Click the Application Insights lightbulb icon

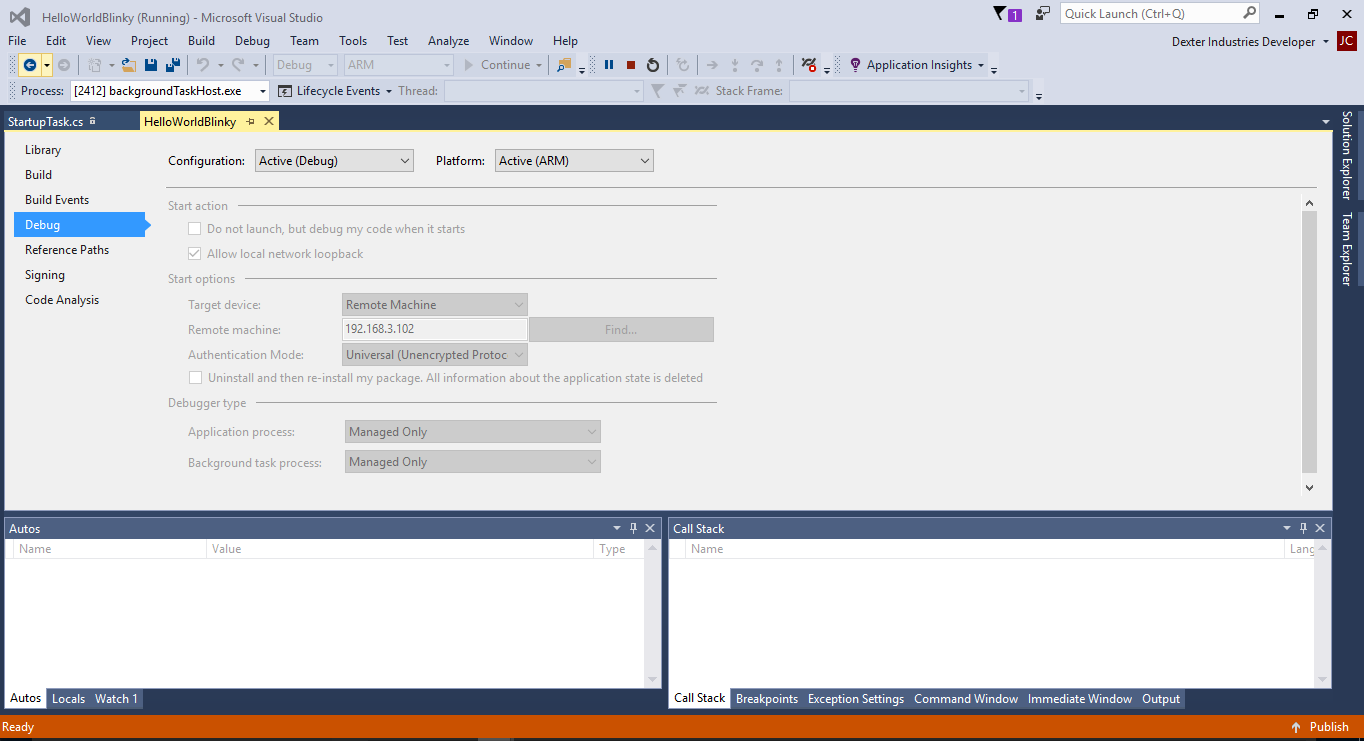pyautogui.click(x=855, y=65)
